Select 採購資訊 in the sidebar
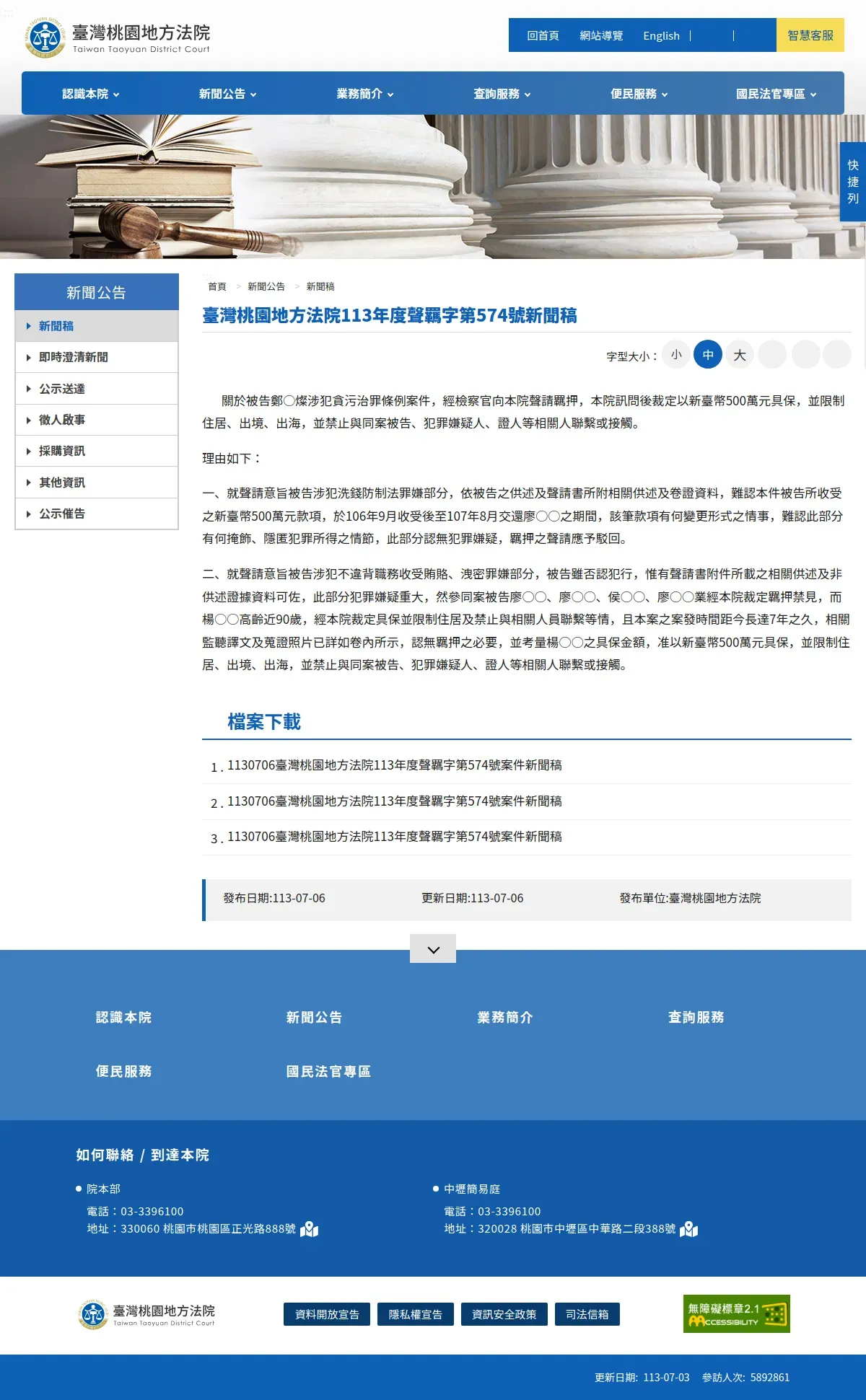 tap(97, 451)
